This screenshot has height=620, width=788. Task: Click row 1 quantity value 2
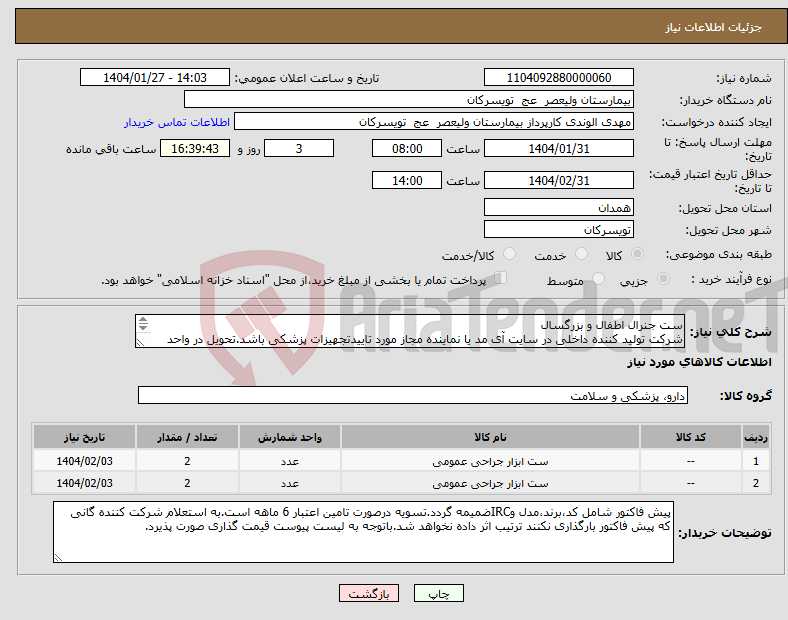point(187,461)
